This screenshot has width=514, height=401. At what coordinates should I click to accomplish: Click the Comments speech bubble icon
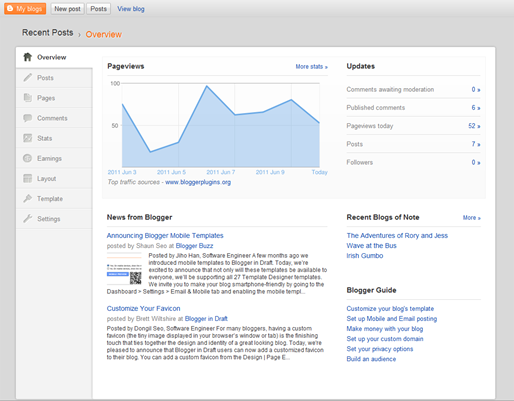pyautogui.click(x=28, y=118)
